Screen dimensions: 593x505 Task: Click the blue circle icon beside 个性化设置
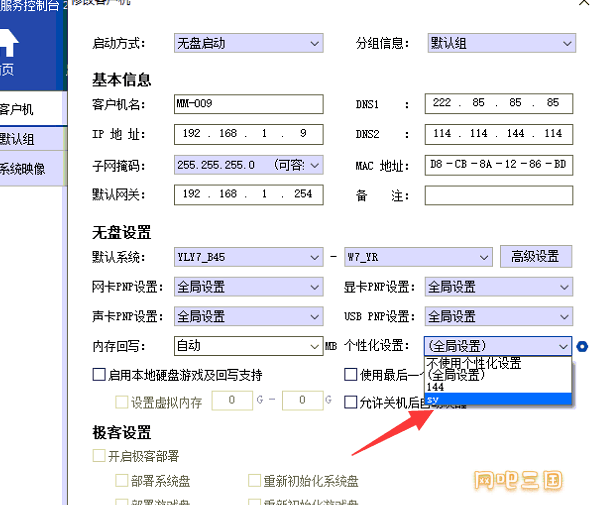click(x=582, y=346)
